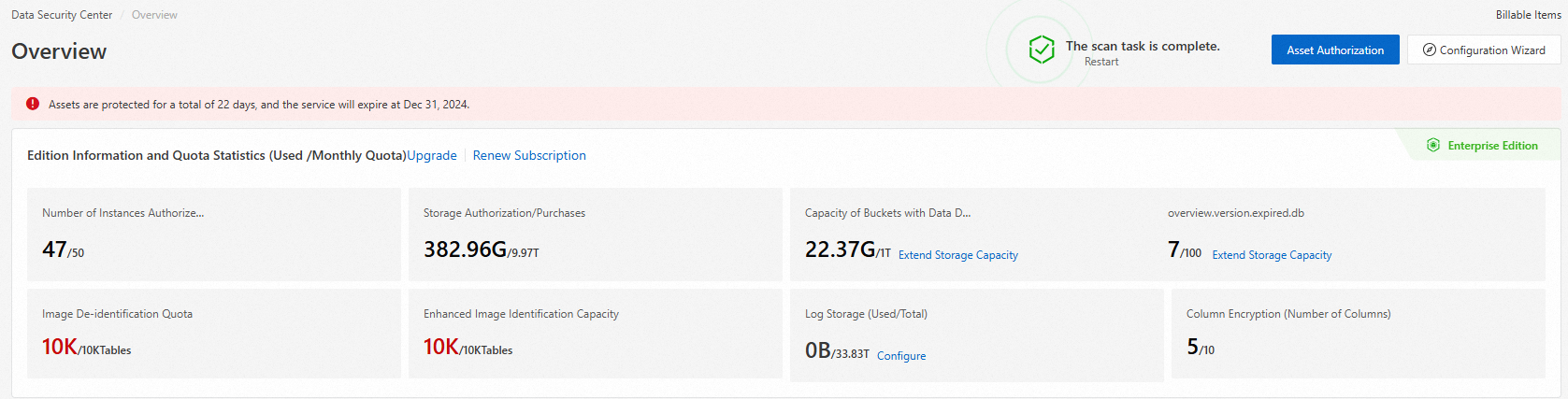Viewport: 1568px width, 399px height.
Task: Select the Column Encryption card
Action: 1358,334
